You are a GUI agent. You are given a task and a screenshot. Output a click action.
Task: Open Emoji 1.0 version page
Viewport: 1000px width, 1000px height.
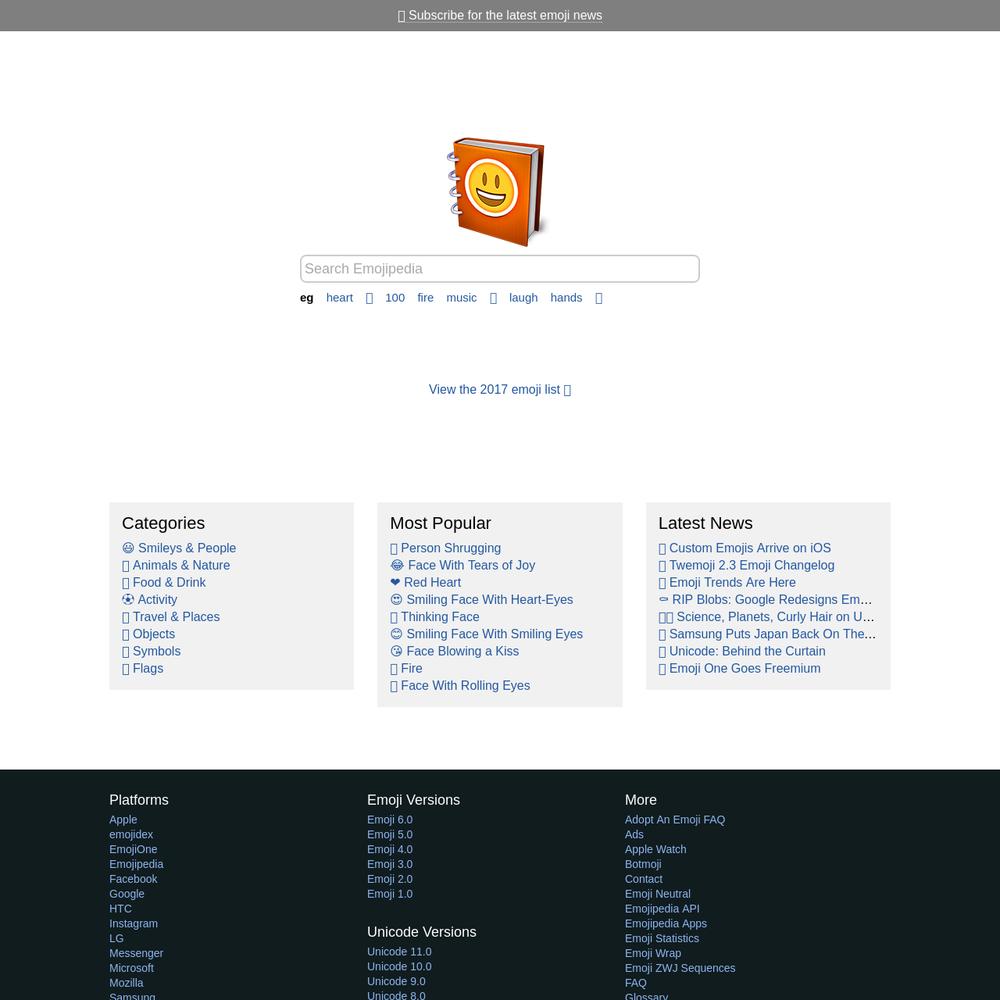[390, 893]
